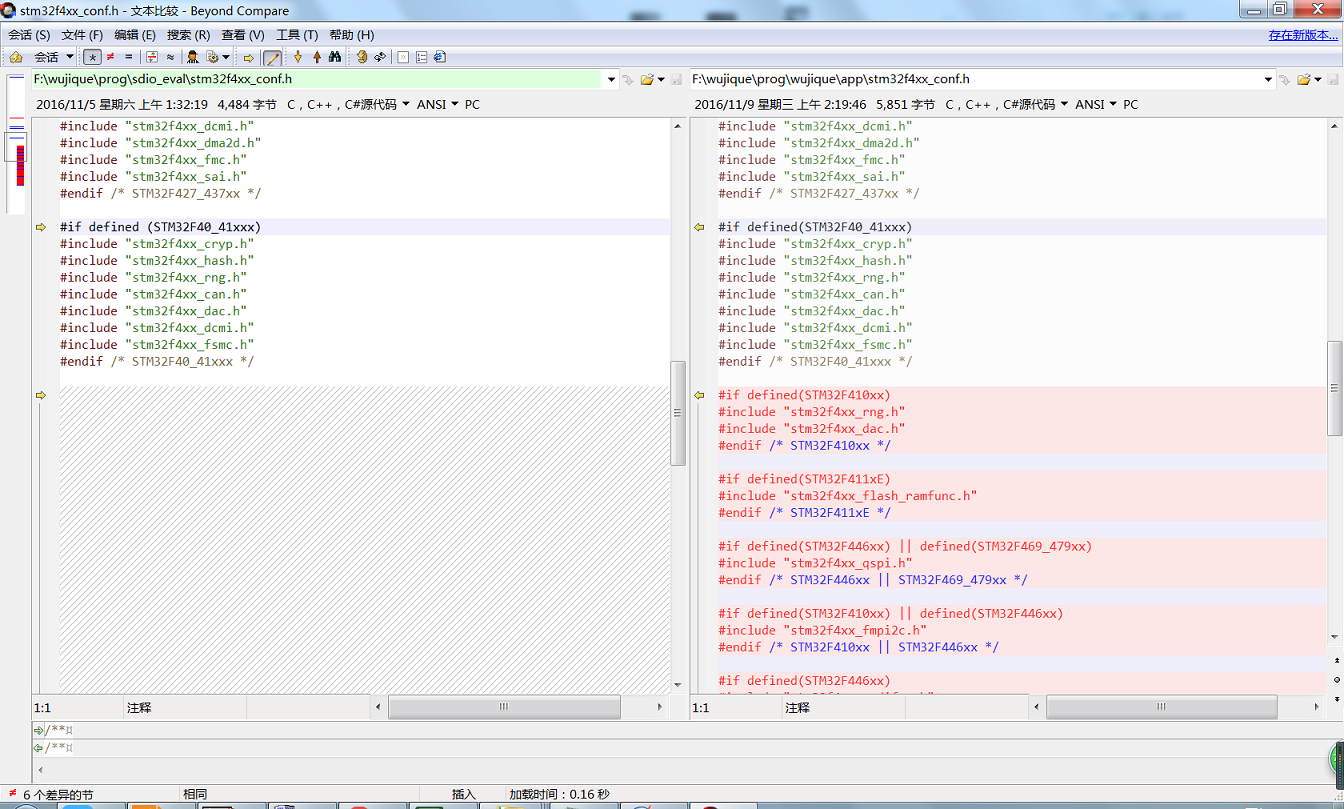Click right pane open-folder browse icon
Viewport: 1344px width, 809px height.
[1305, 79]
